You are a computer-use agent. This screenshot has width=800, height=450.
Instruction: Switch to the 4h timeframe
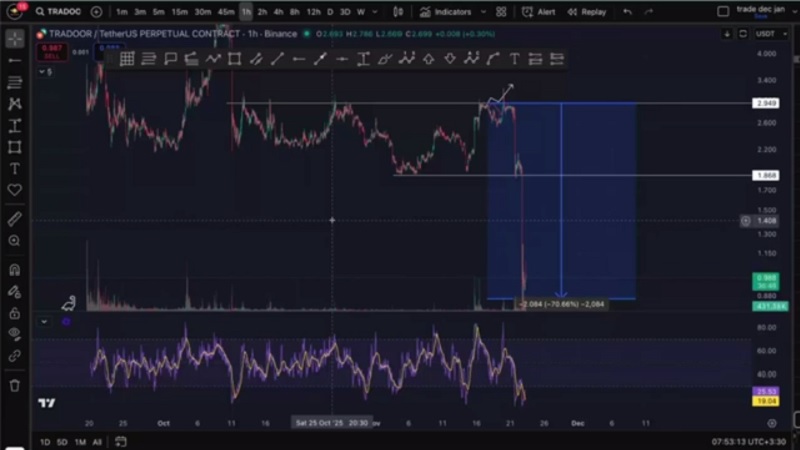point(278,12)
